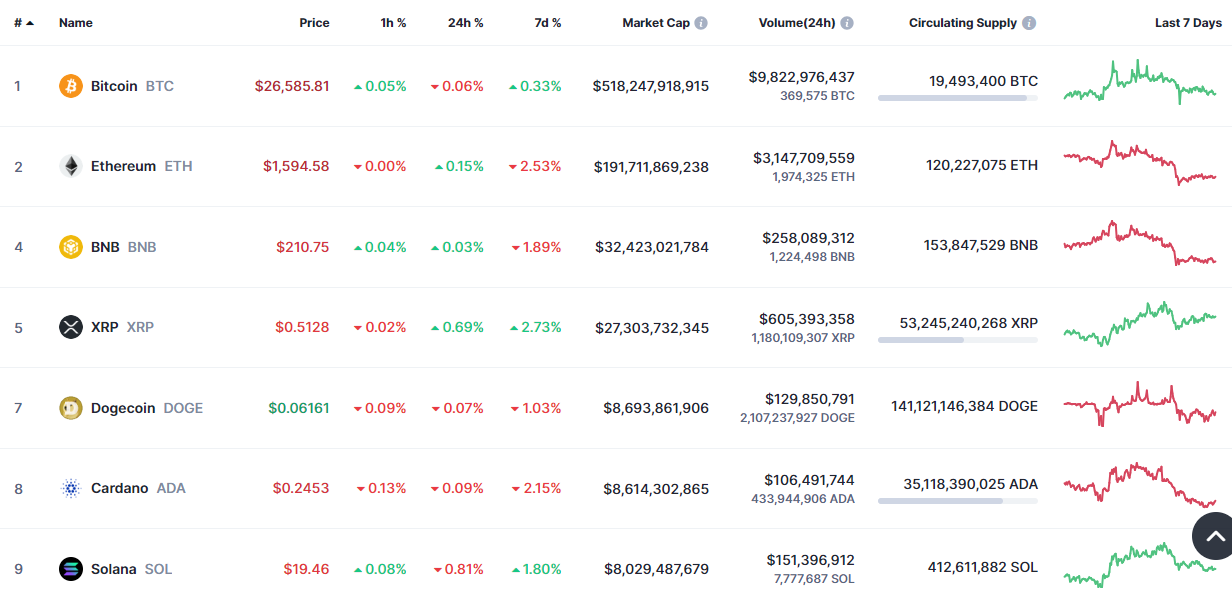Viewport: 1232px width, 592px height.
Task: Click Cardano price $0.2453
Action: [301, 488]
